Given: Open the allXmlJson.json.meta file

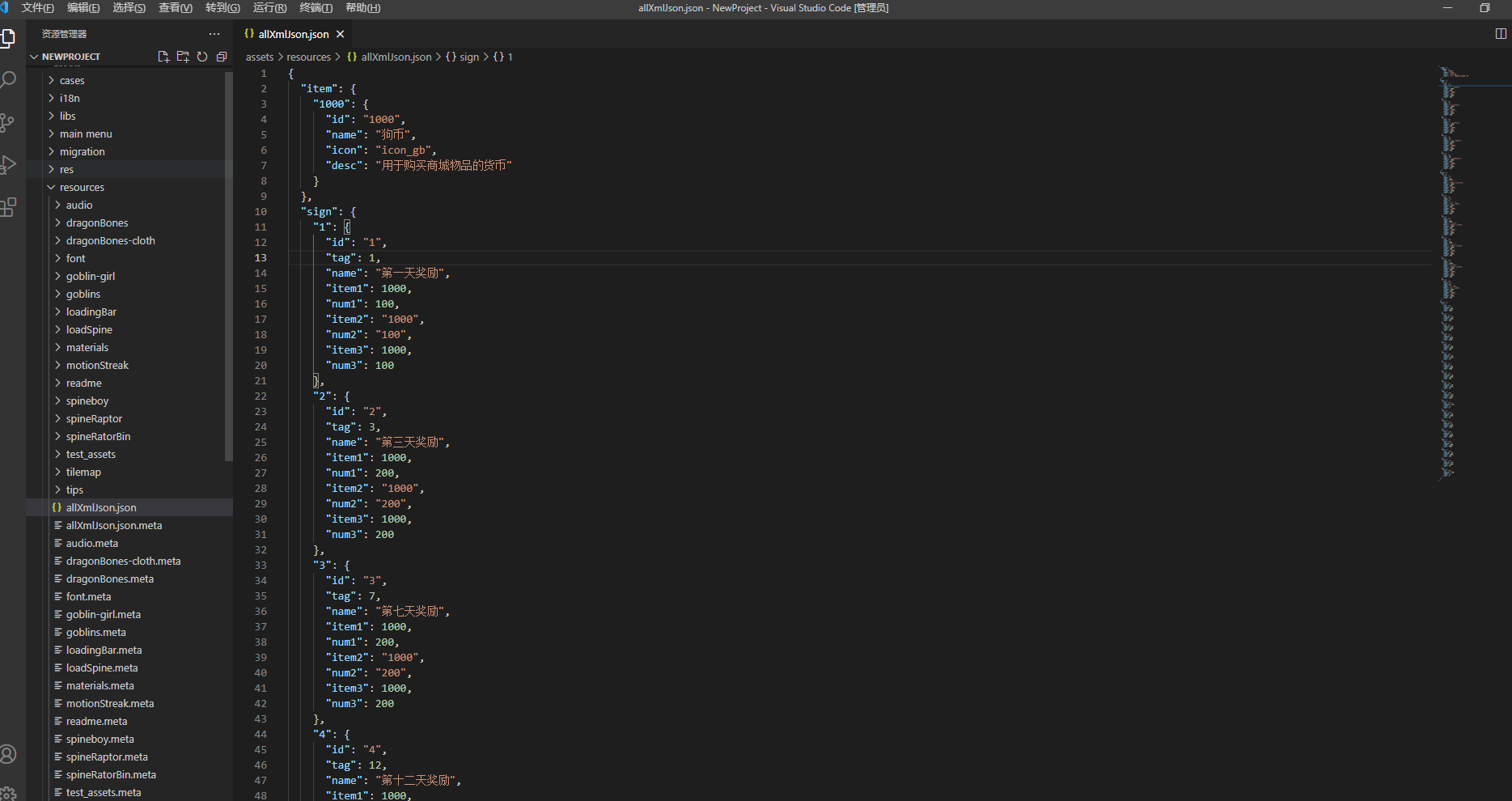Looking at the screenshot, I should click(114, 525).
